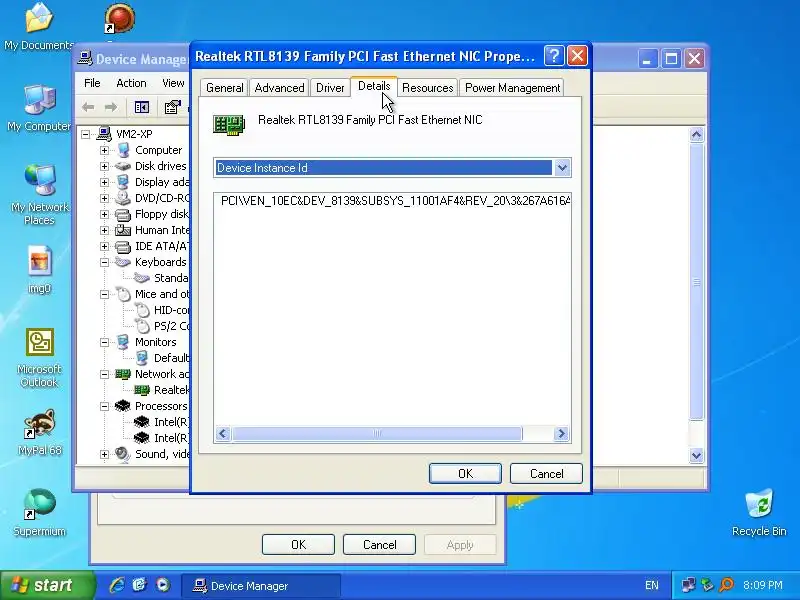Select the Details tab

tap(374, 86)
